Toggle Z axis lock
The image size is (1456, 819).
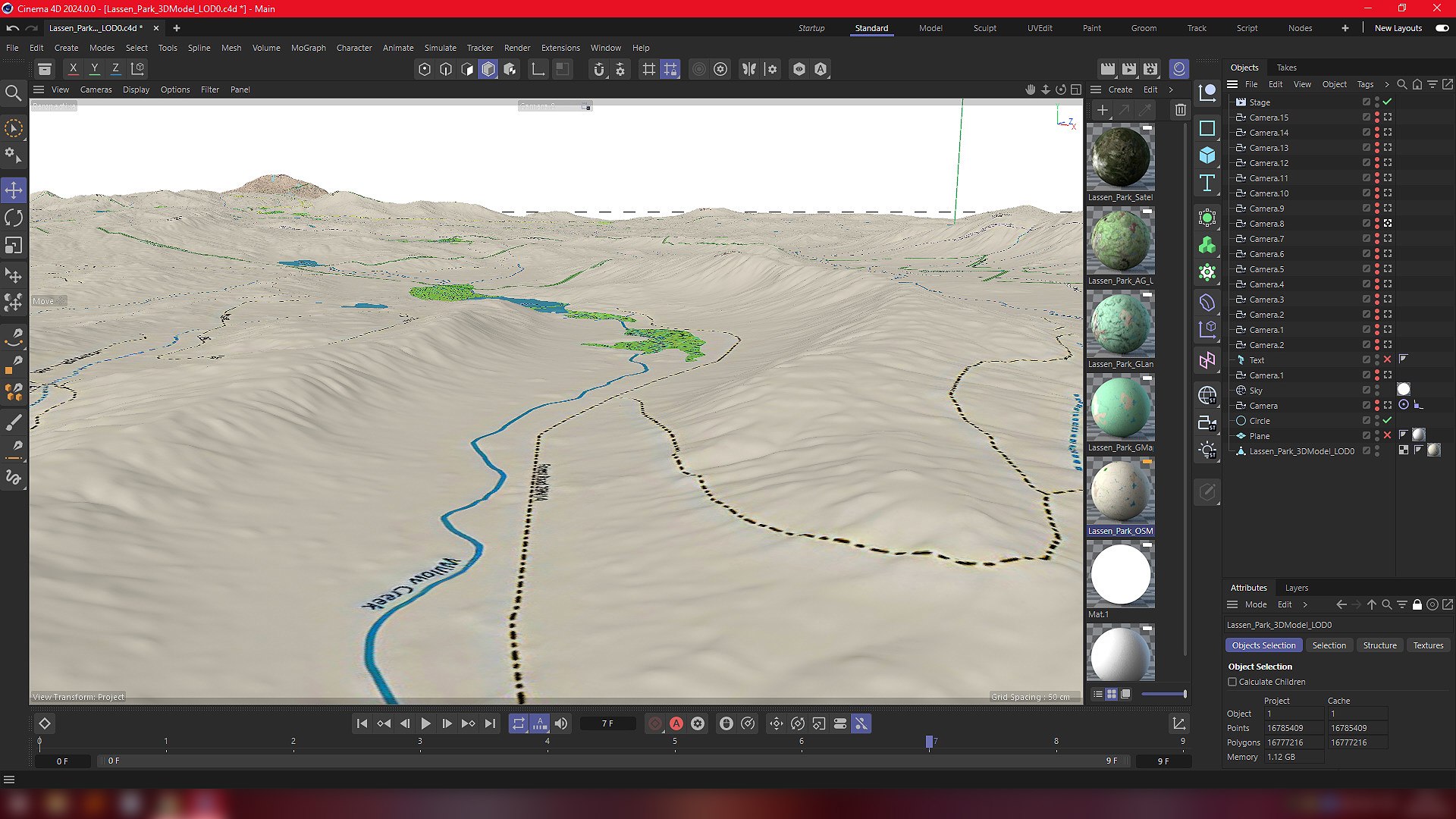115,69
